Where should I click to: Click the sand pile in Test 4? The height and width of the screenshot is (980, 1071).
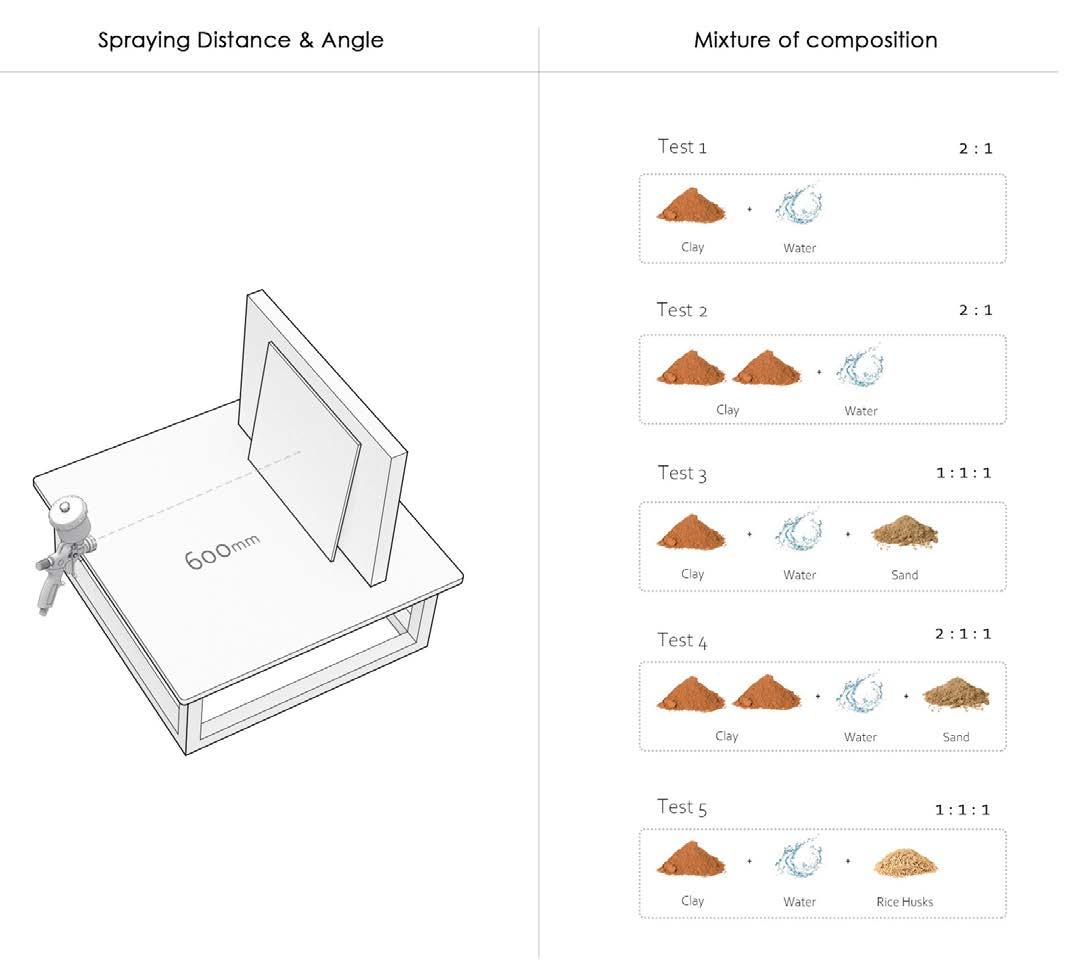point(955,694)
